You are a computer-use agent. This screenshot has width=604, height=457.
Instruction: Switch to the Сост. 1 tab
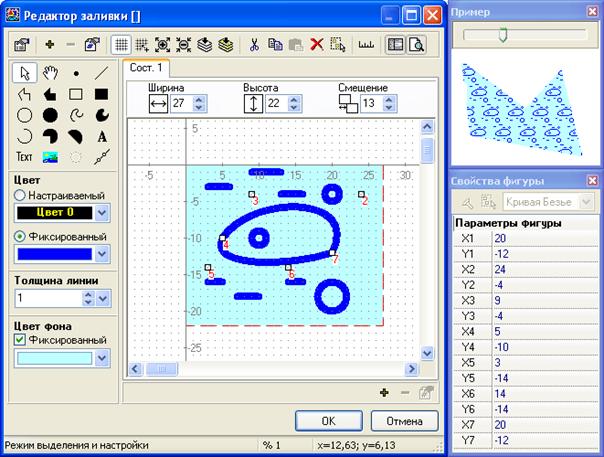(x=148, y=68)
